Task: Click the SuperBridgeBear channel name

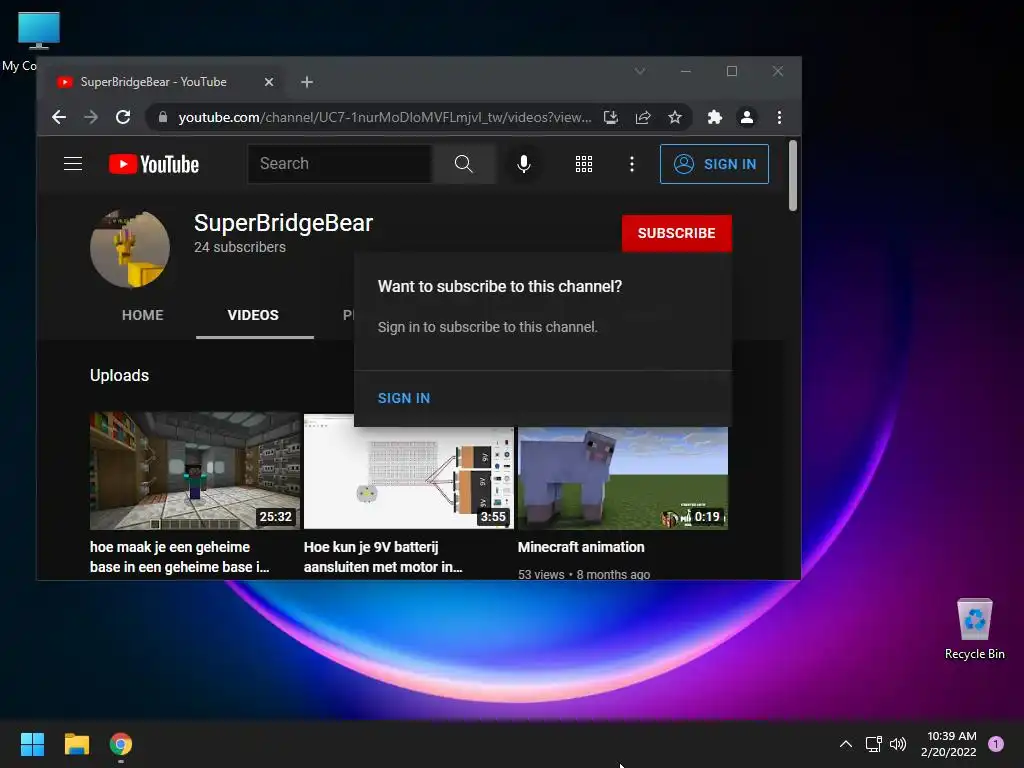Action: pyautogui.click(x=283, y=223)
